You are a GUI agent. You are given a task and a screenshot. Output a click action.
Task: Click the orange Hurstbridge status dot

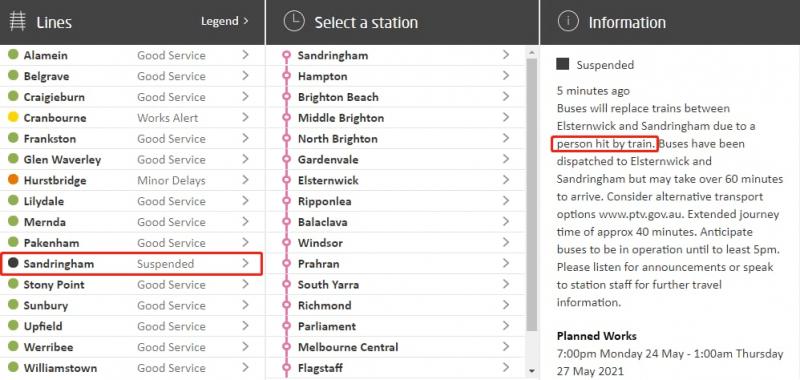[14, 180]
